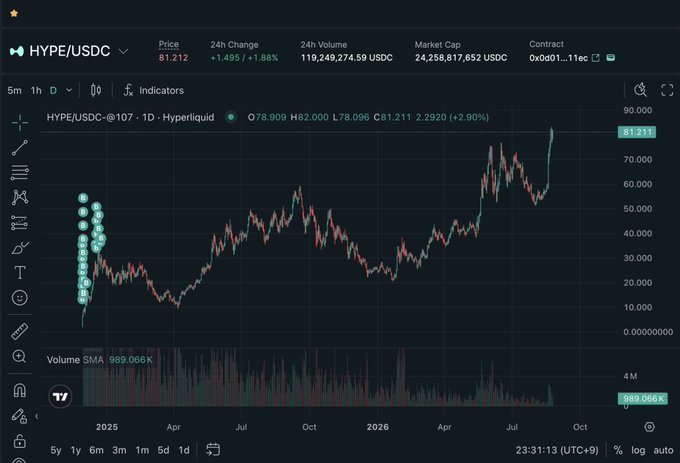
Task: Click the 24h Change value
Action: tap(244, 58)
